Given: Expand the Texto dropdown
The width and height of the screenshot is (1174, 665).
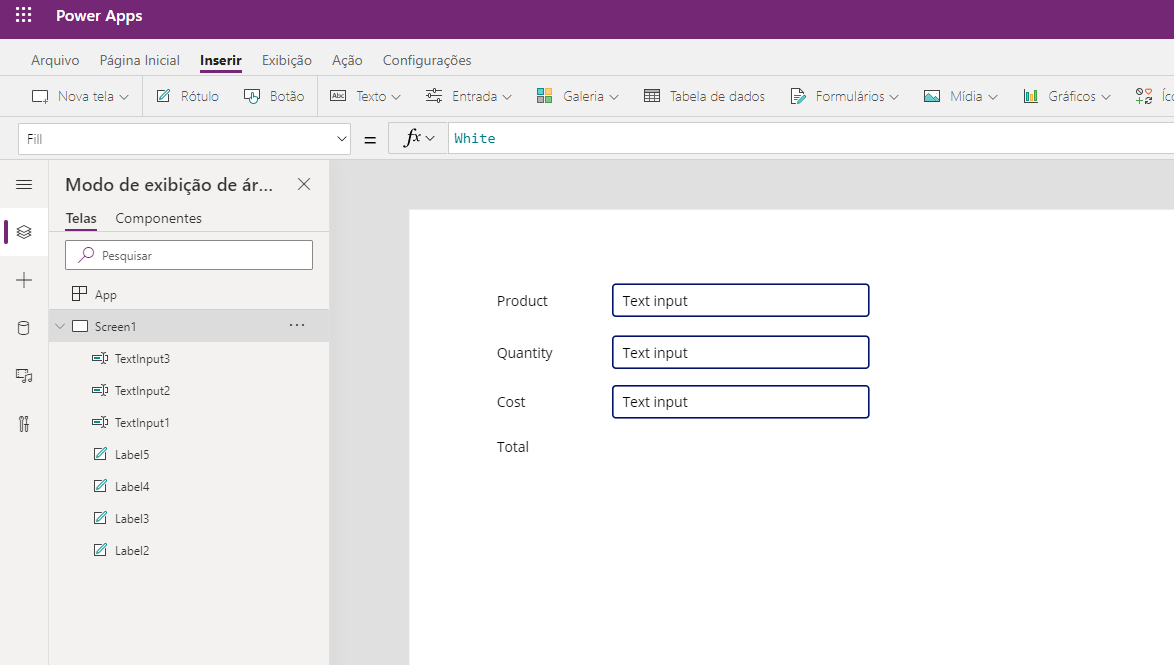Looking at the screenshot, I should [365, 95].
